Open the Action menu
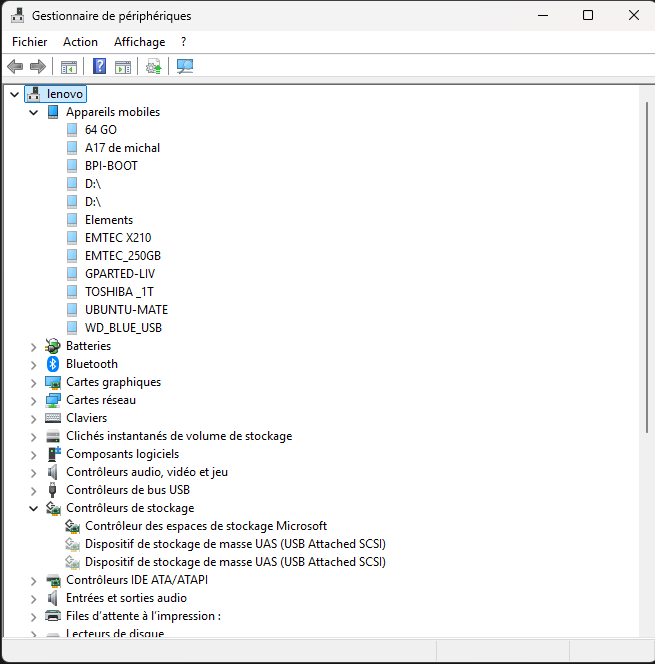The image size is (655, 664). 80,42
